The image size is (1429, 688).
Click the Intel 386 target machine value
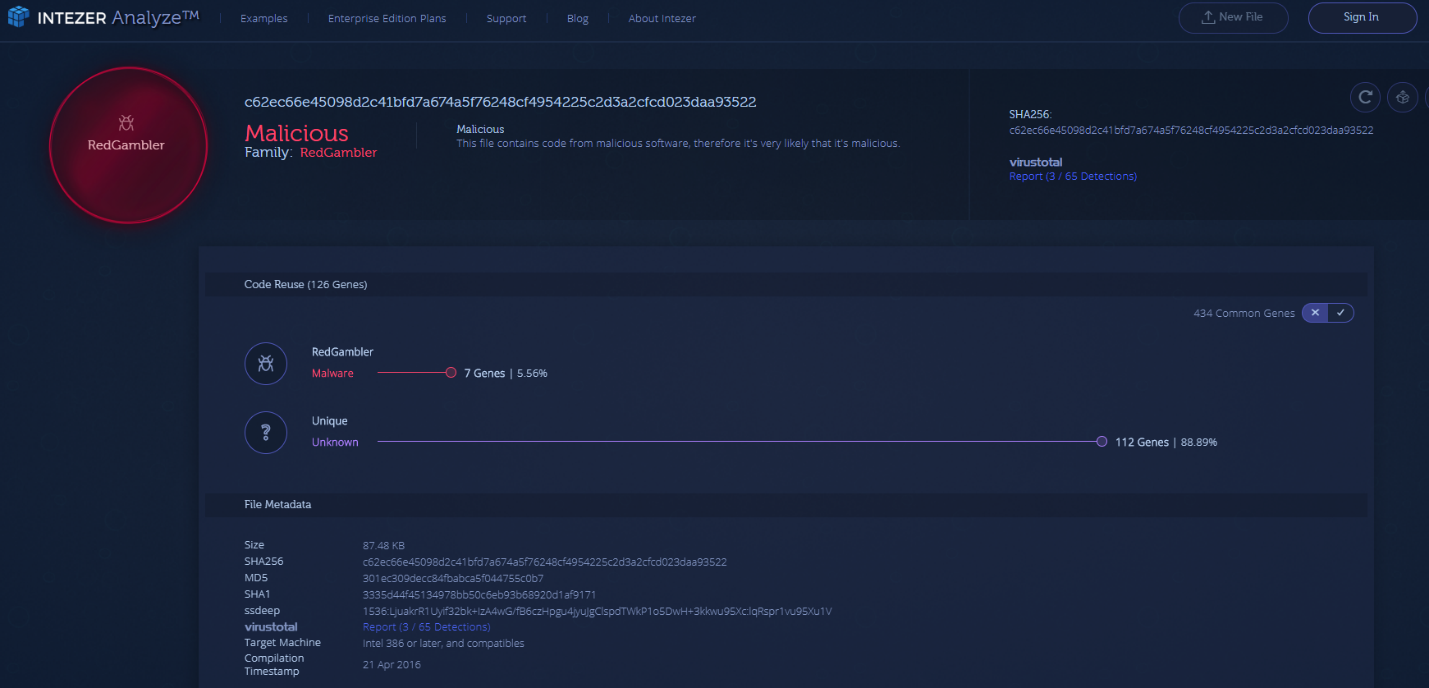pos(443,643)
